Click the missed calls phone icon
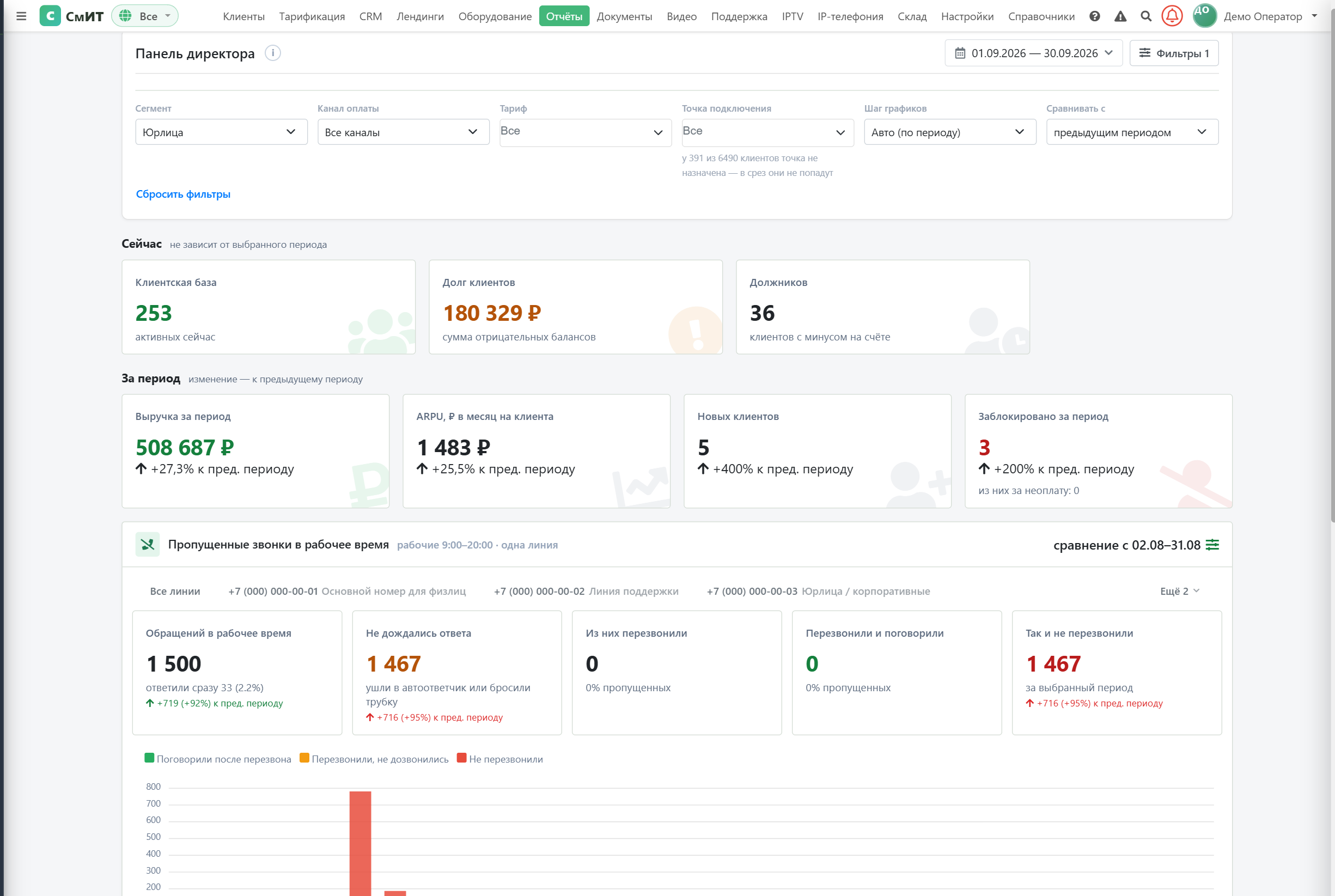Viewport: 1335px width, 896px height. point(148,545)
